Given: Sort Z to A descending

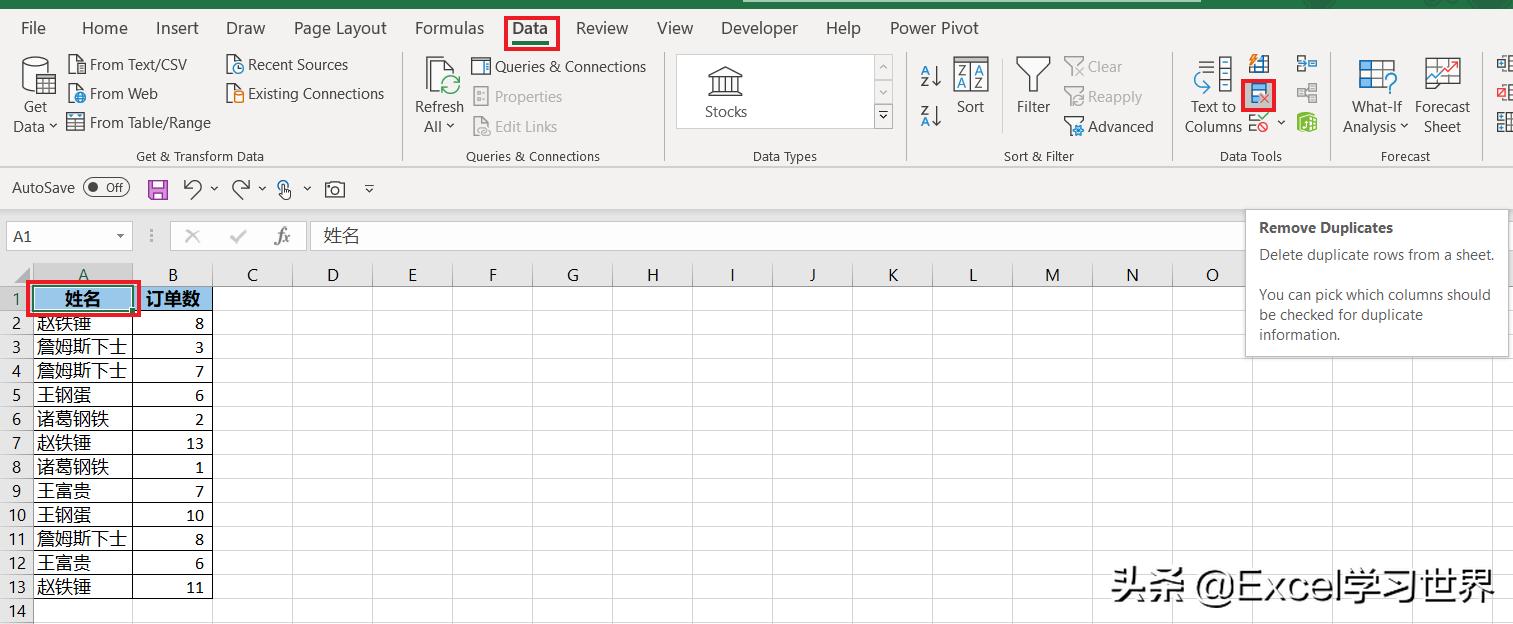Looking at the screenshot, I should tap(930, 115).
